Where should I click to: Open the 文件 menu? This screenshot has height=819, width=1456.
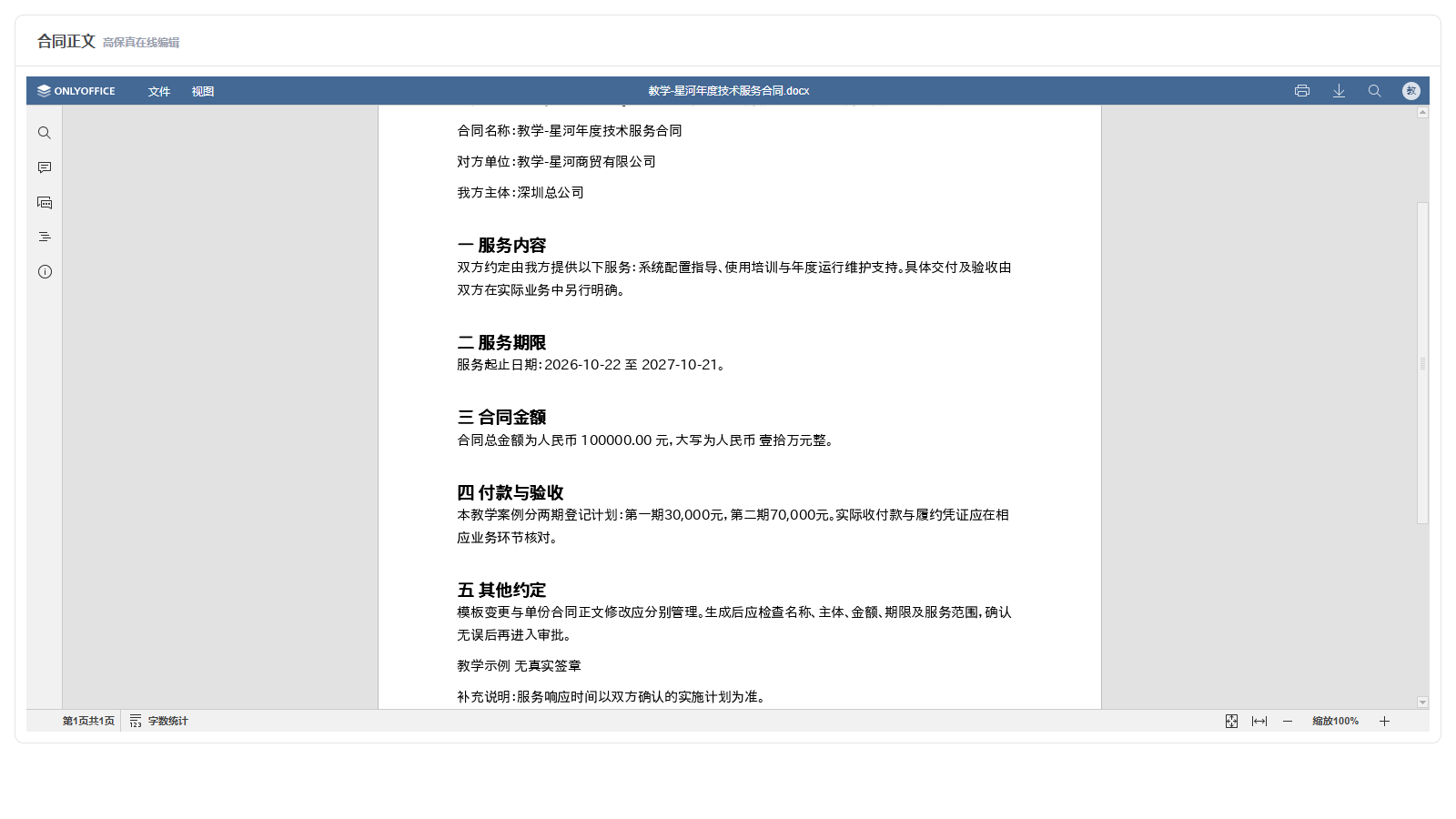(x=159, y=91)
